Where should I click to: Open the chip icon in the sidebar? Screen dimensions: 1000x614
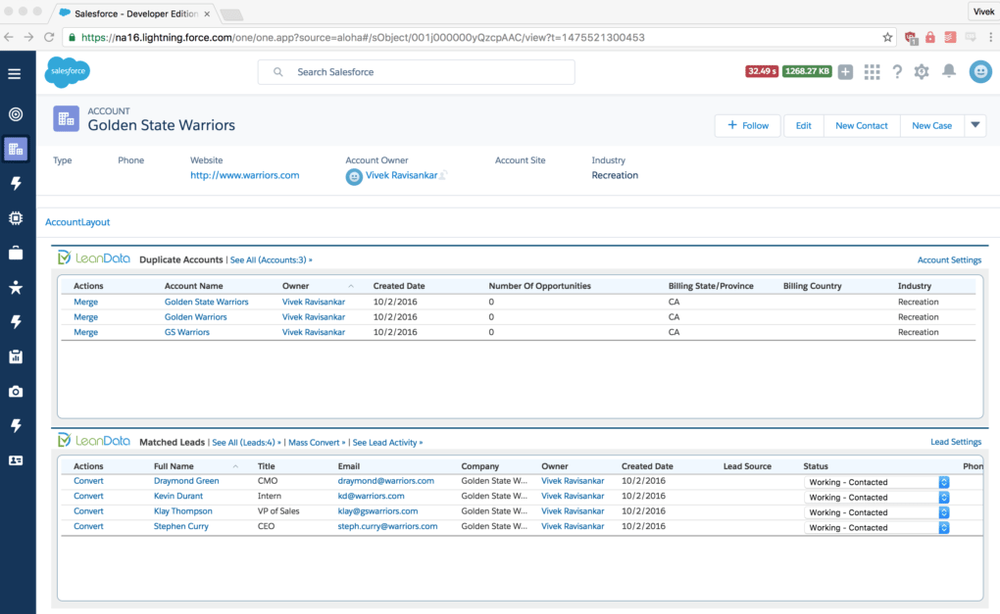coord(15,218)
